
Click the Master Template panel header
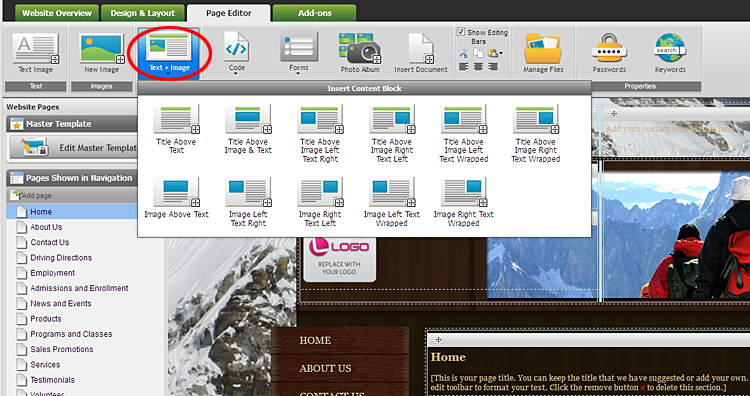coord(73,124)
